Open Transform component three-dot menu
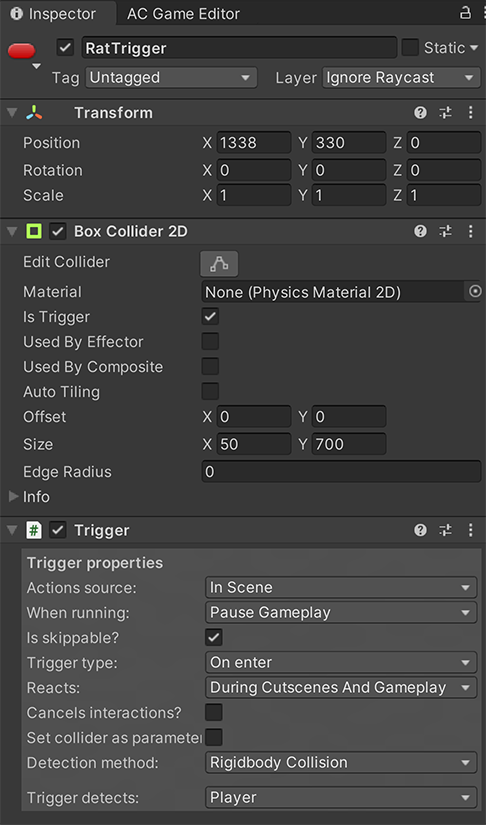486x825 pixels. 471,113
